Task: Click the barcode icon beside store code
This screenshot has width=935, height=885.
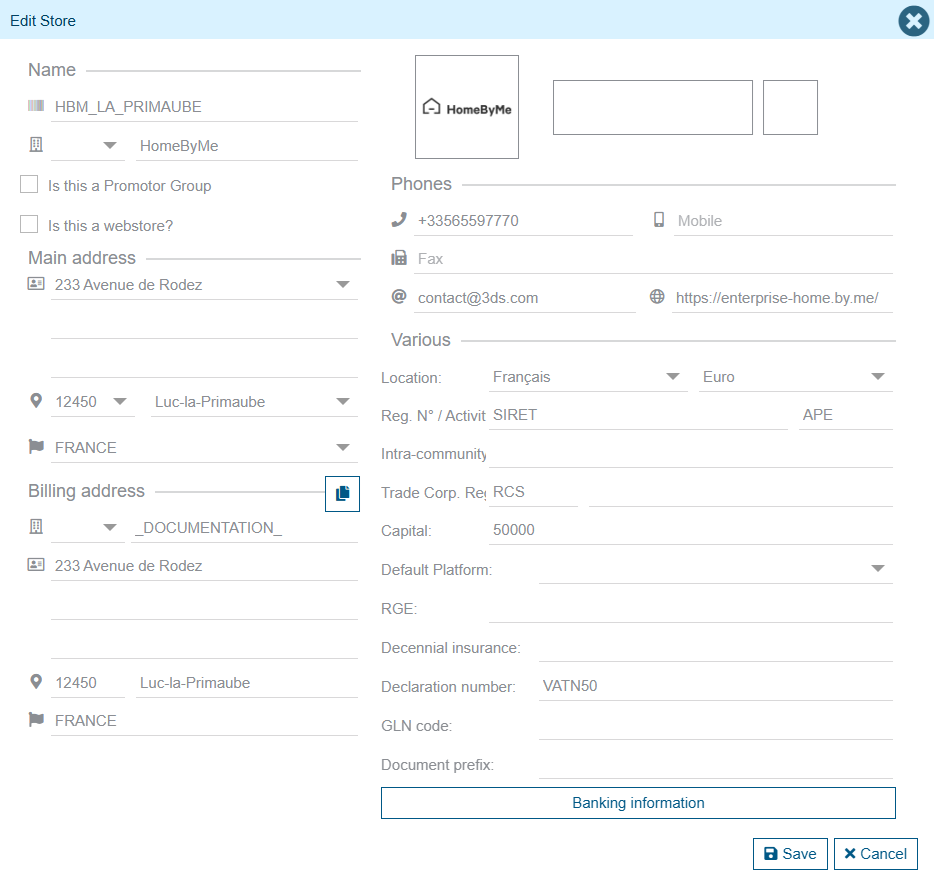Action: (x=36, y=106)
